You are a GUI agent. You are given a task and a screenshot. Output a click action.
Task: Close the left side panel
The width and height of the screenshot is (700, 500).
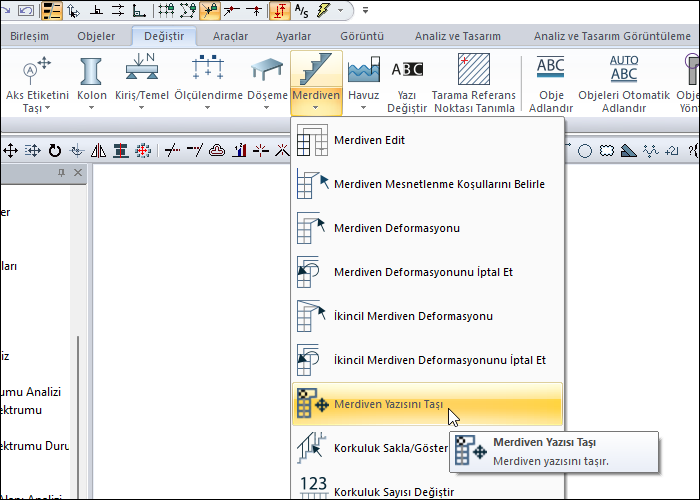(79, 174)
